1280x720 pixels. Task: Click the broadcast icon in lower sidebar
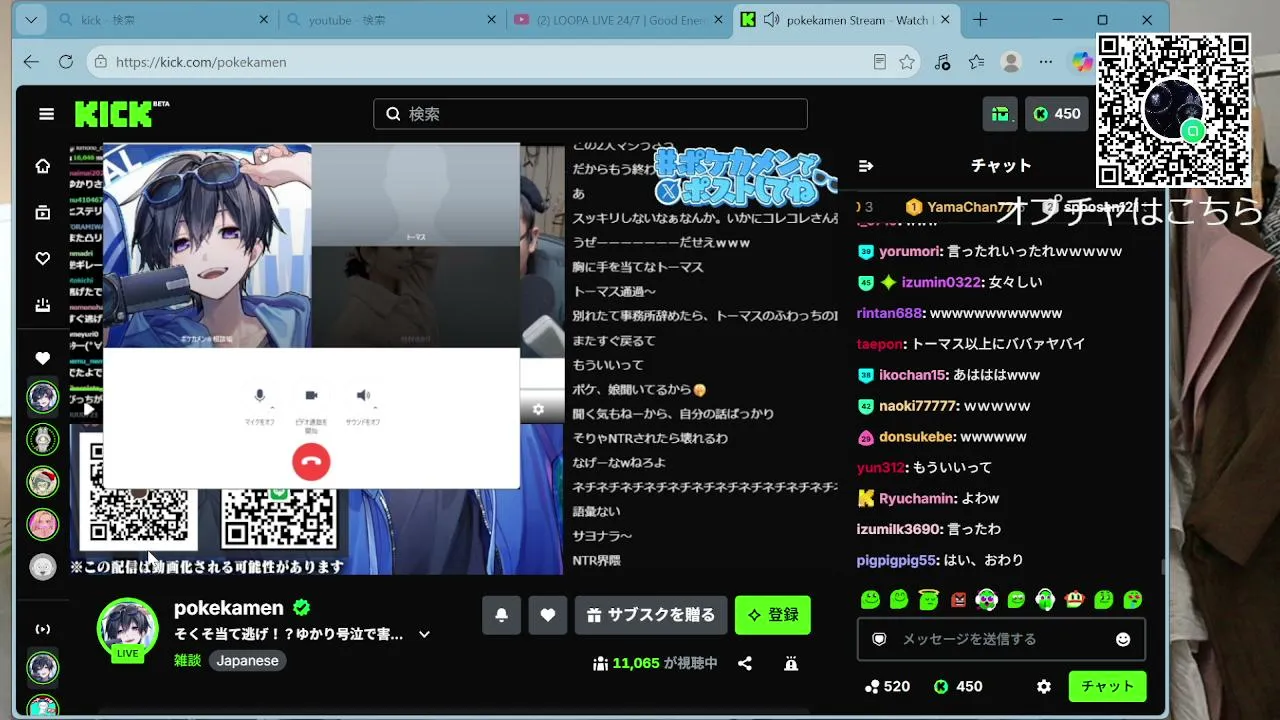click(43, 629)
